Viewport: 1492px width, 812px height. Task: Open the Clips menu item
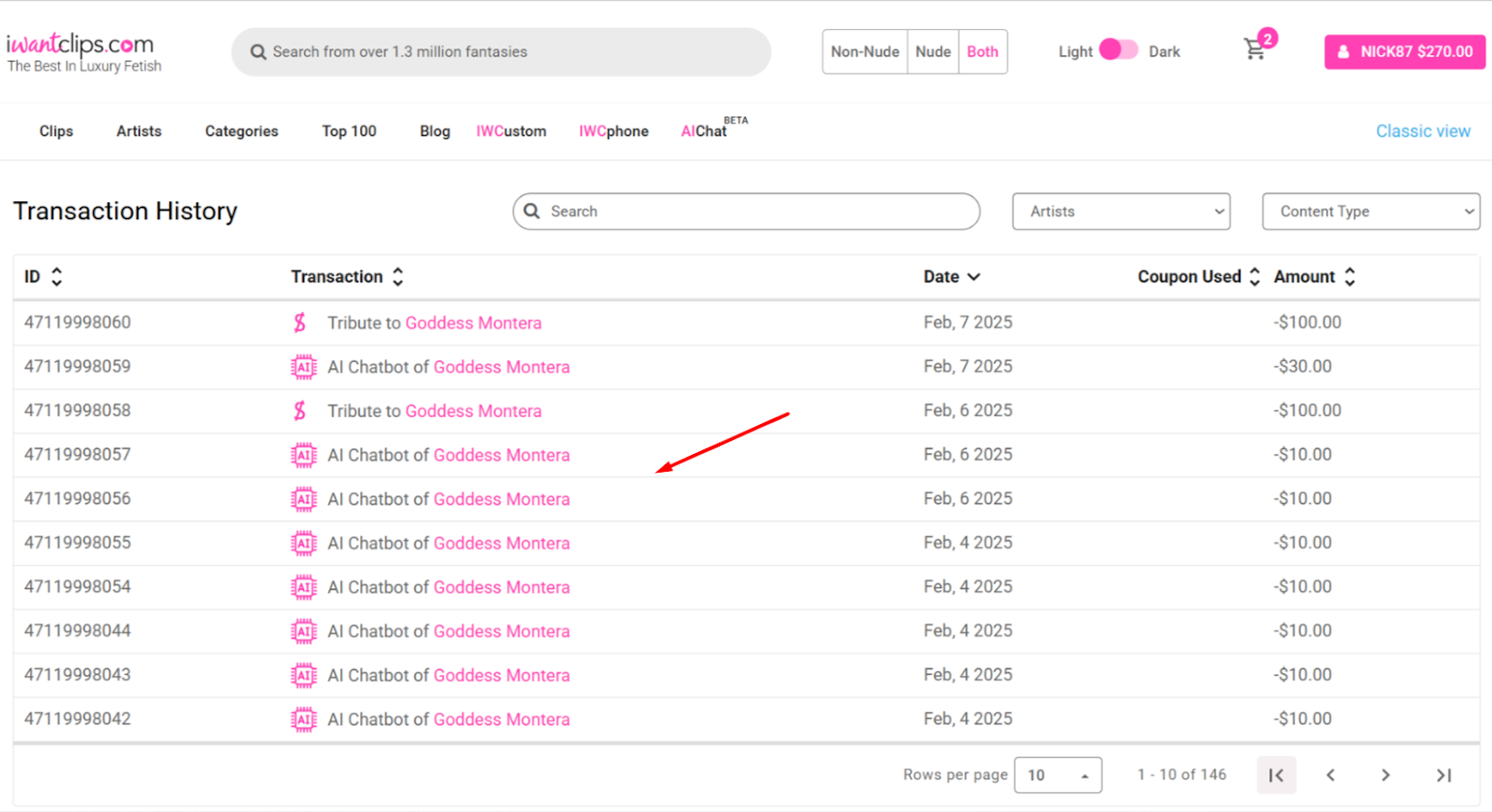click(56, 131)
